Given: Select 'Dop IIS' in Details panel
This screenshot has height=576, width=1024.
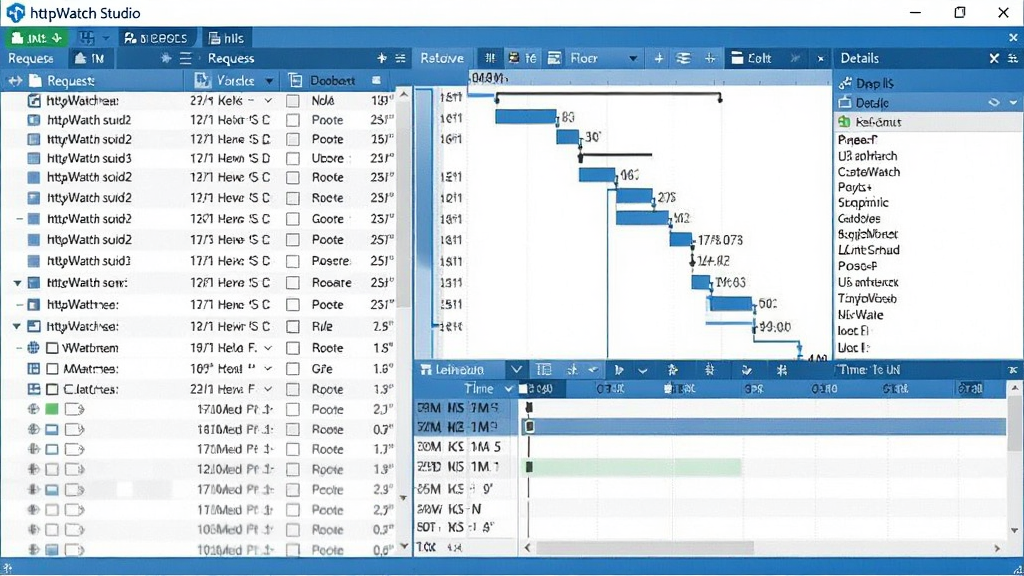Looking at the screenshot, I should point(874,84).
